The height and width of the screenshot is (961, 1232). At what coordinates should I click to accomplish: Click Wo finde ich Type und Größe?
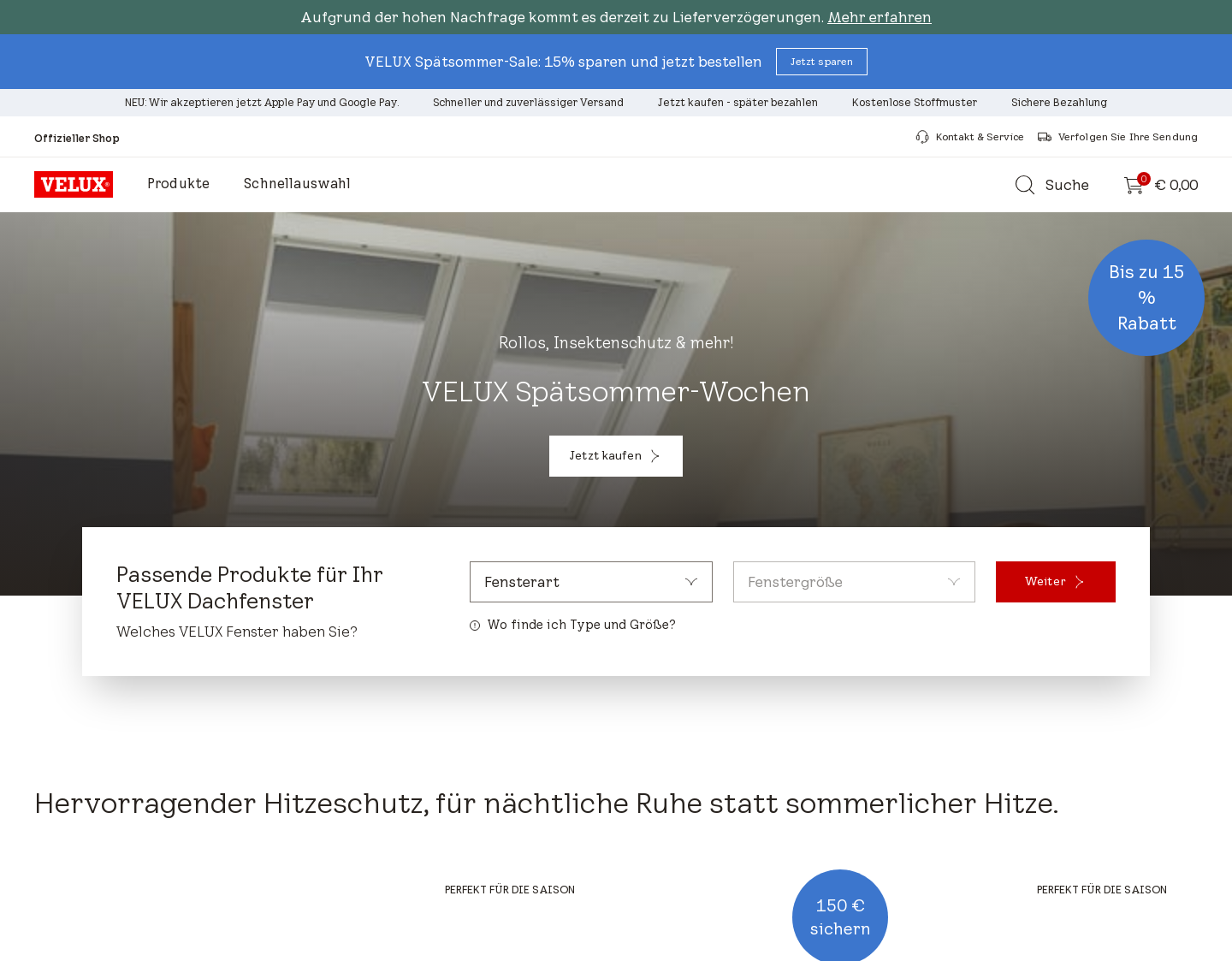[x=582, y=625]
